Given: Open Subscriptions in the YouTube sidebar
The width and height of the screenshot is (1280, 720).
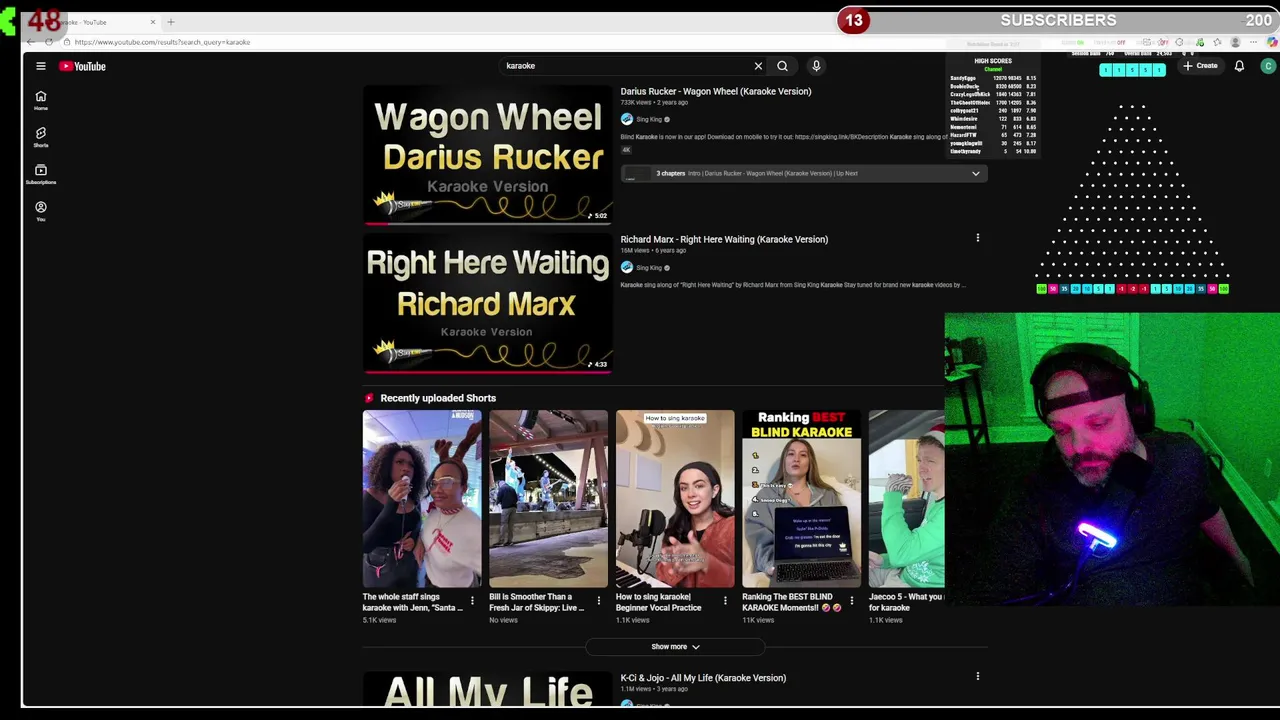Looking at the screenshot, I should click(41, 174).
